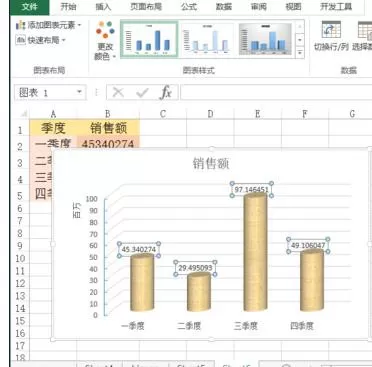Open the 快速布局 dropdown

[40, 40]
